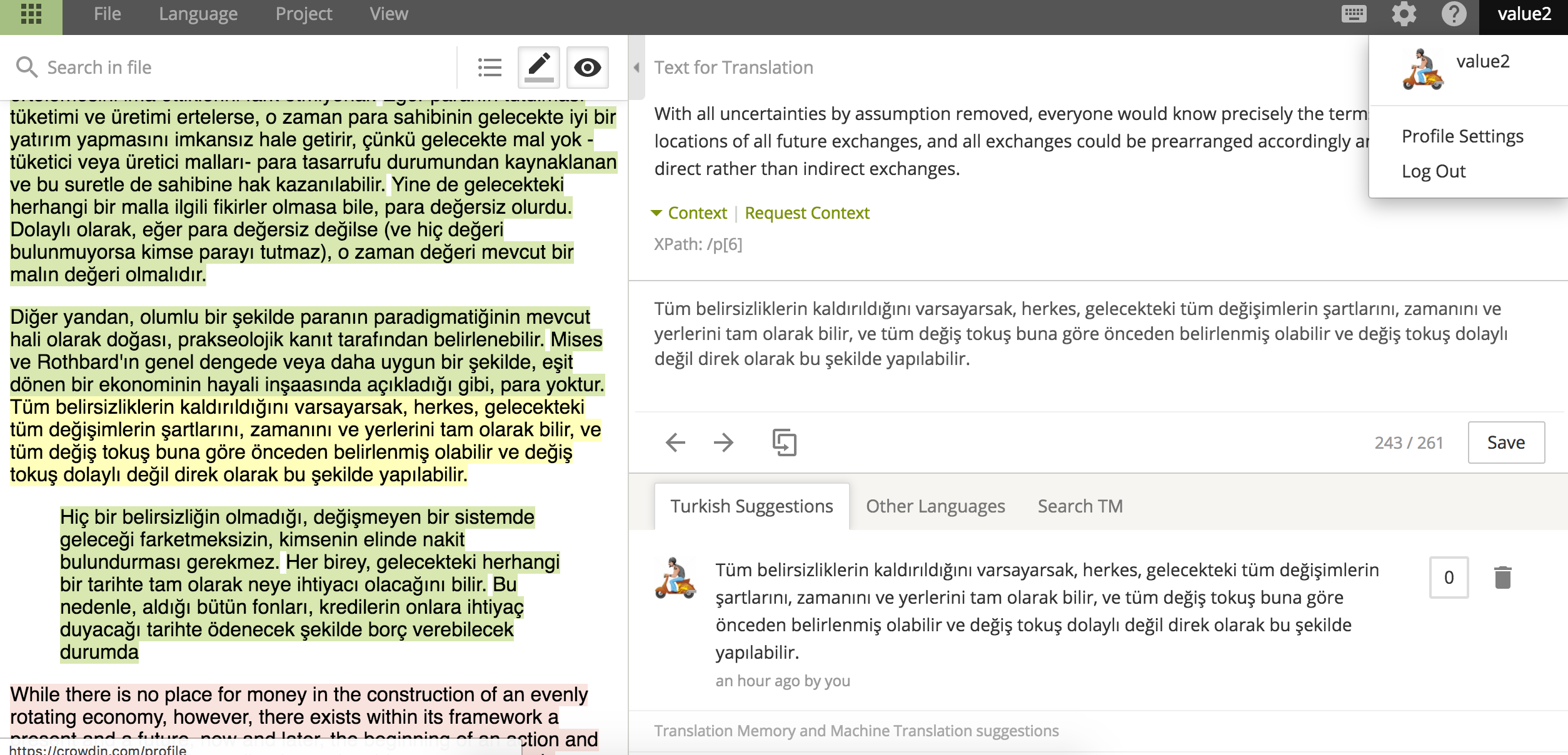Click the Request Context link
This screenshot has height=755, width=1568.
[x=807, y=213]
